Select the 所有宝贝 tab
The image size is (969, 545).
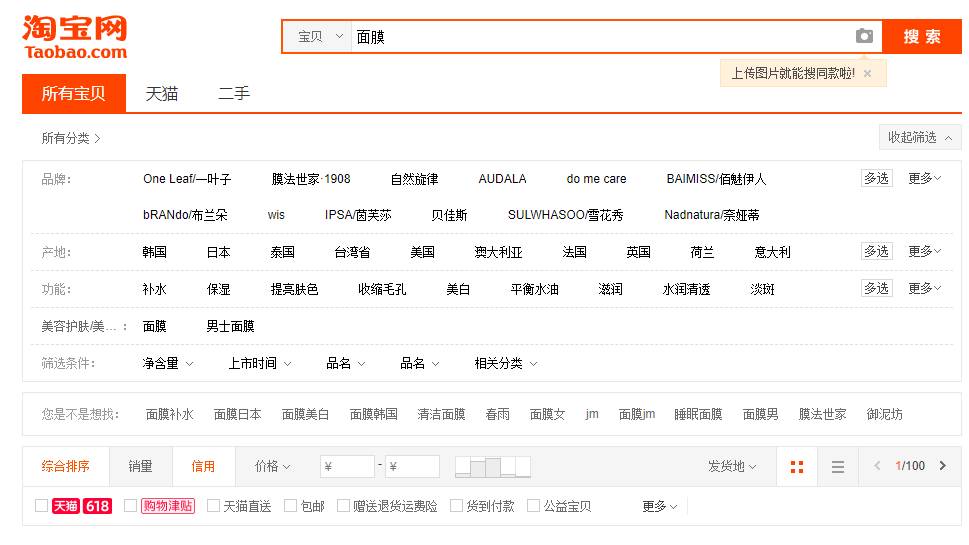pos(74,93)
